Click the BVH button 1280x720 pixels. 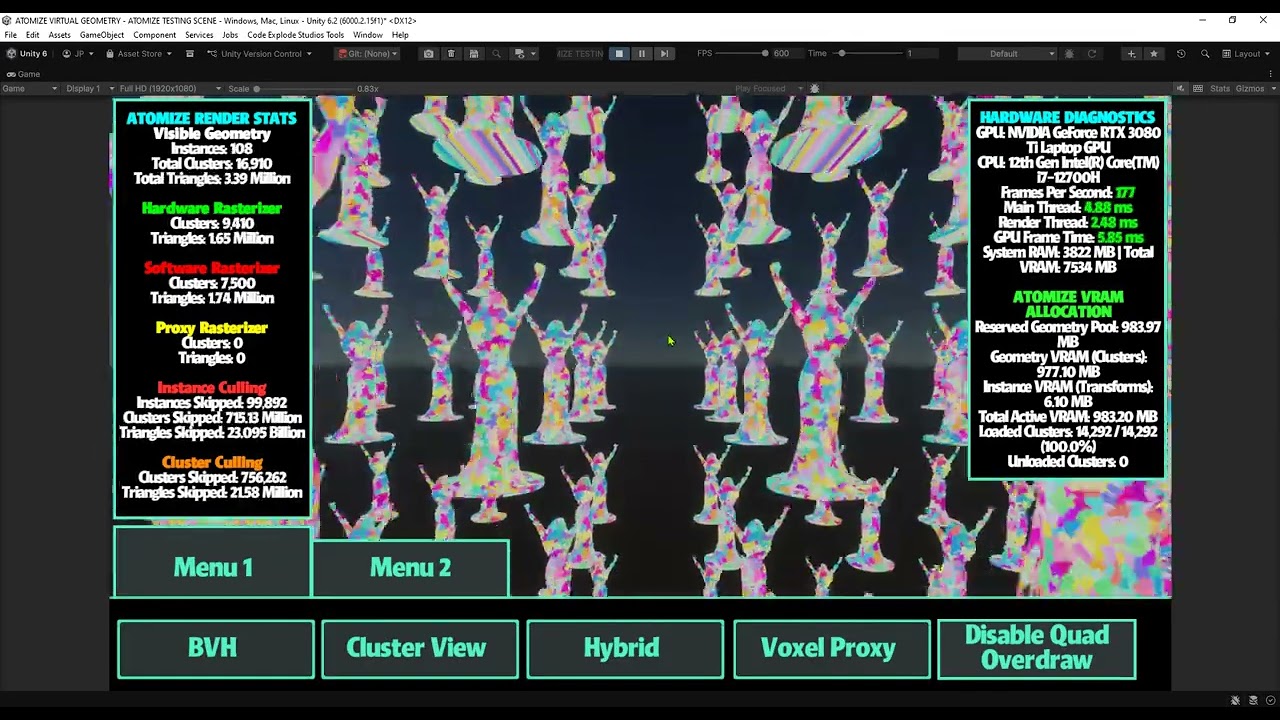tap(215, 649)
